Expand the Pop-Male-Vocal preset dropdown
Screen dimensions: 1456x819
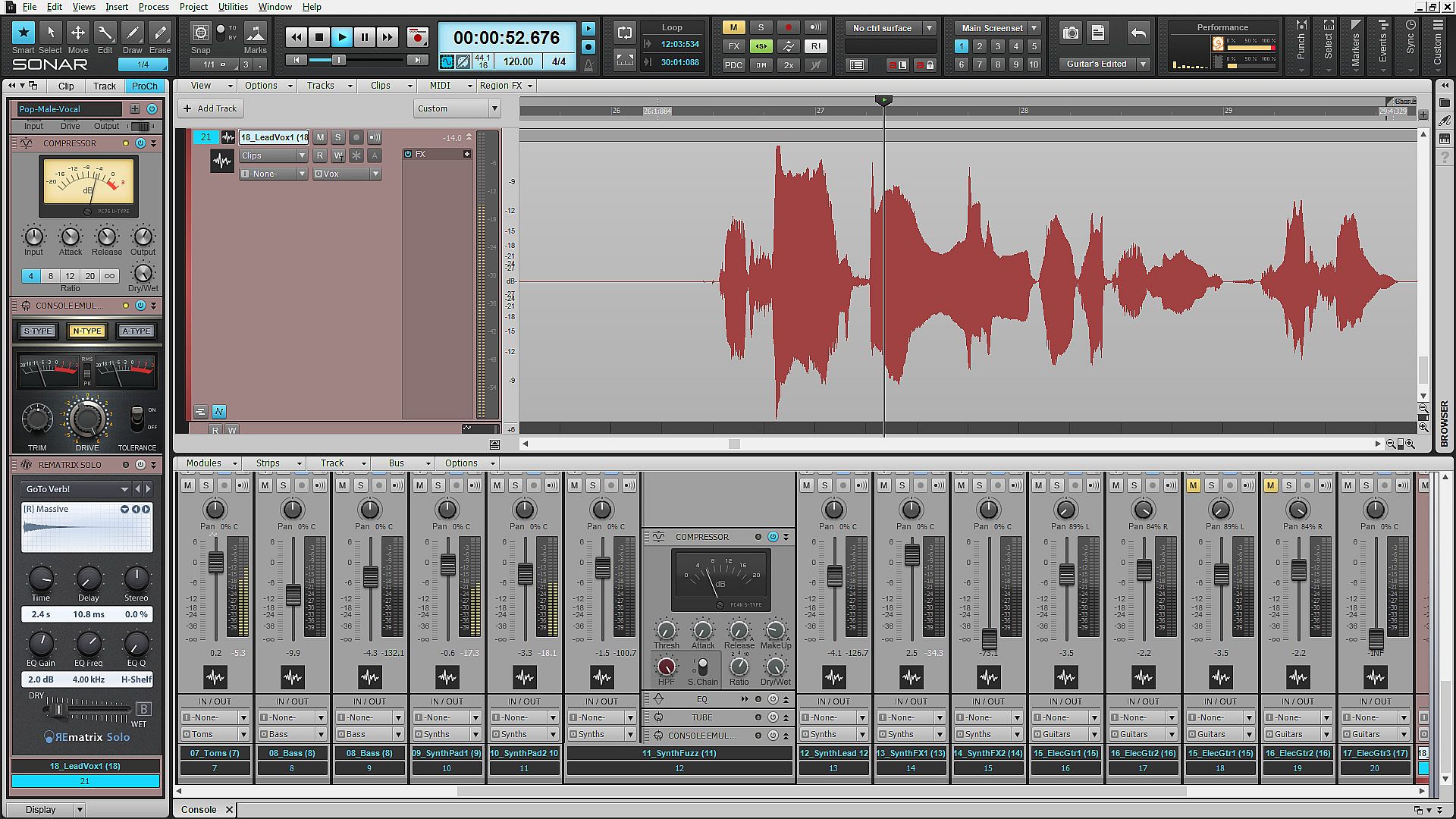pyautogui.click(x=69, y=109)
